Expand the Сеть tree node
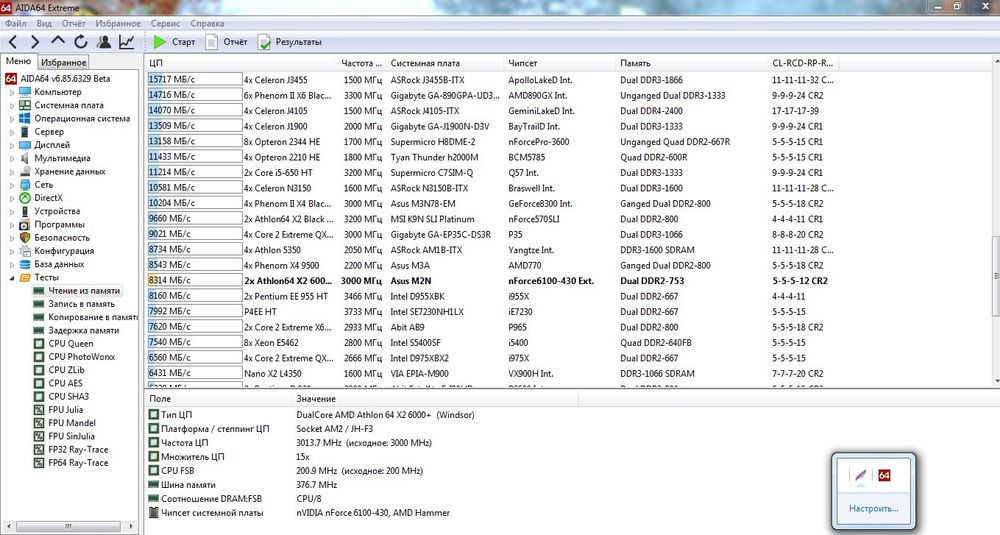This screenshot has width=1000, height=535. click(x=11, y=185)
